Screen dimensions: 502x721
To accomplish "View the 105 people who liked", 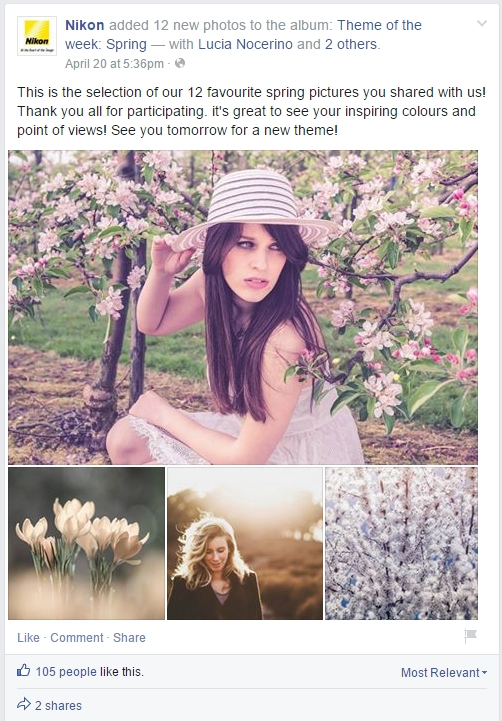I will click(x=66, y=672).
